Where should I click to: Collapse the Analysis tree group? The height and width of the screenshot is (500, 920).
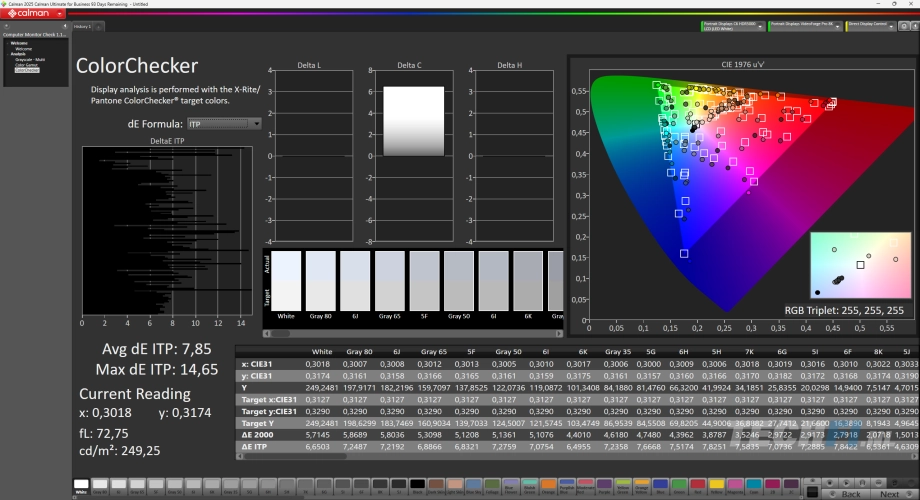point(8,55)
